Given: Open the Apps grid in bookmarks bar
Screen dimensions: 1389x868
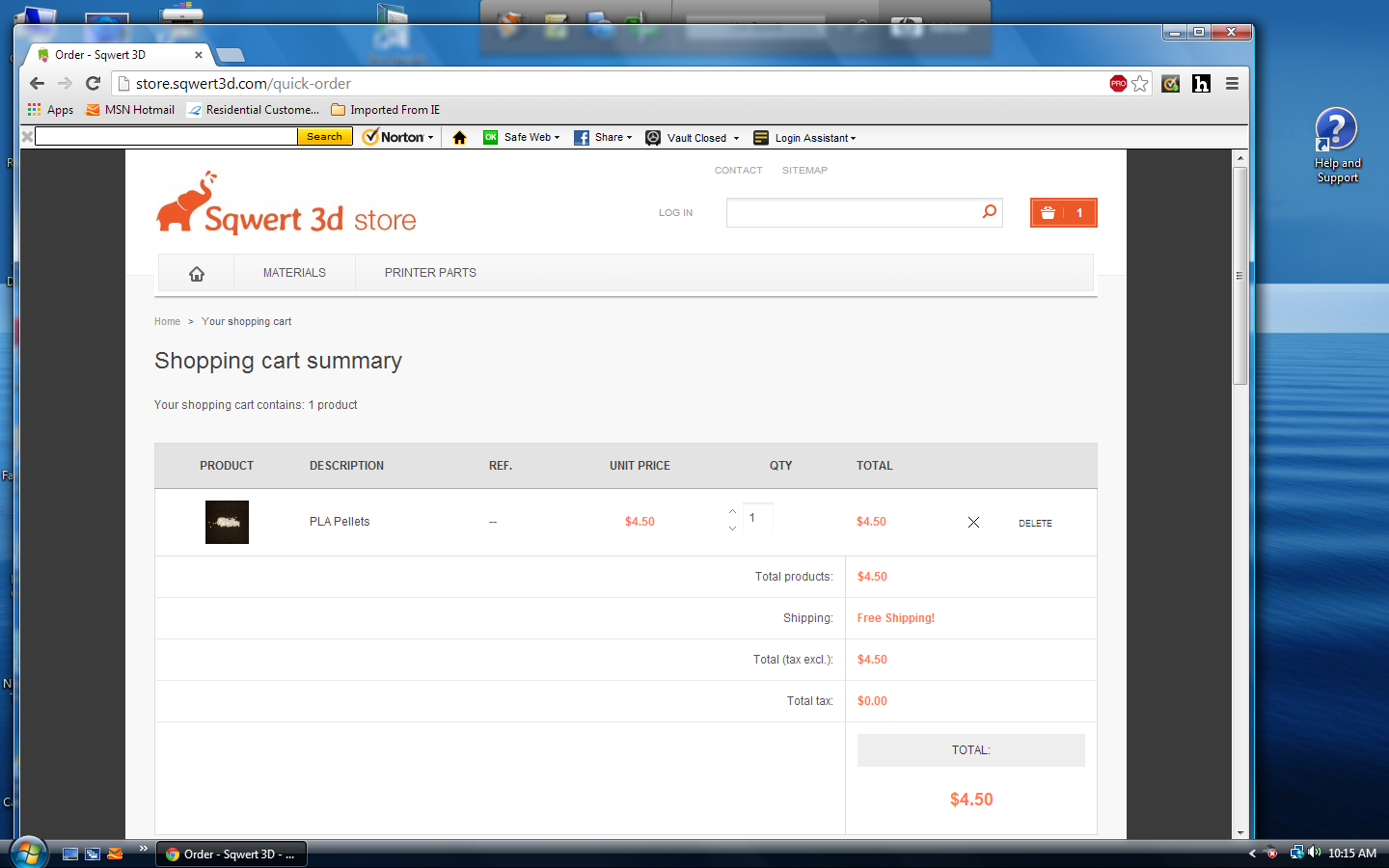Looking at the screenshot, I should 50,110.
